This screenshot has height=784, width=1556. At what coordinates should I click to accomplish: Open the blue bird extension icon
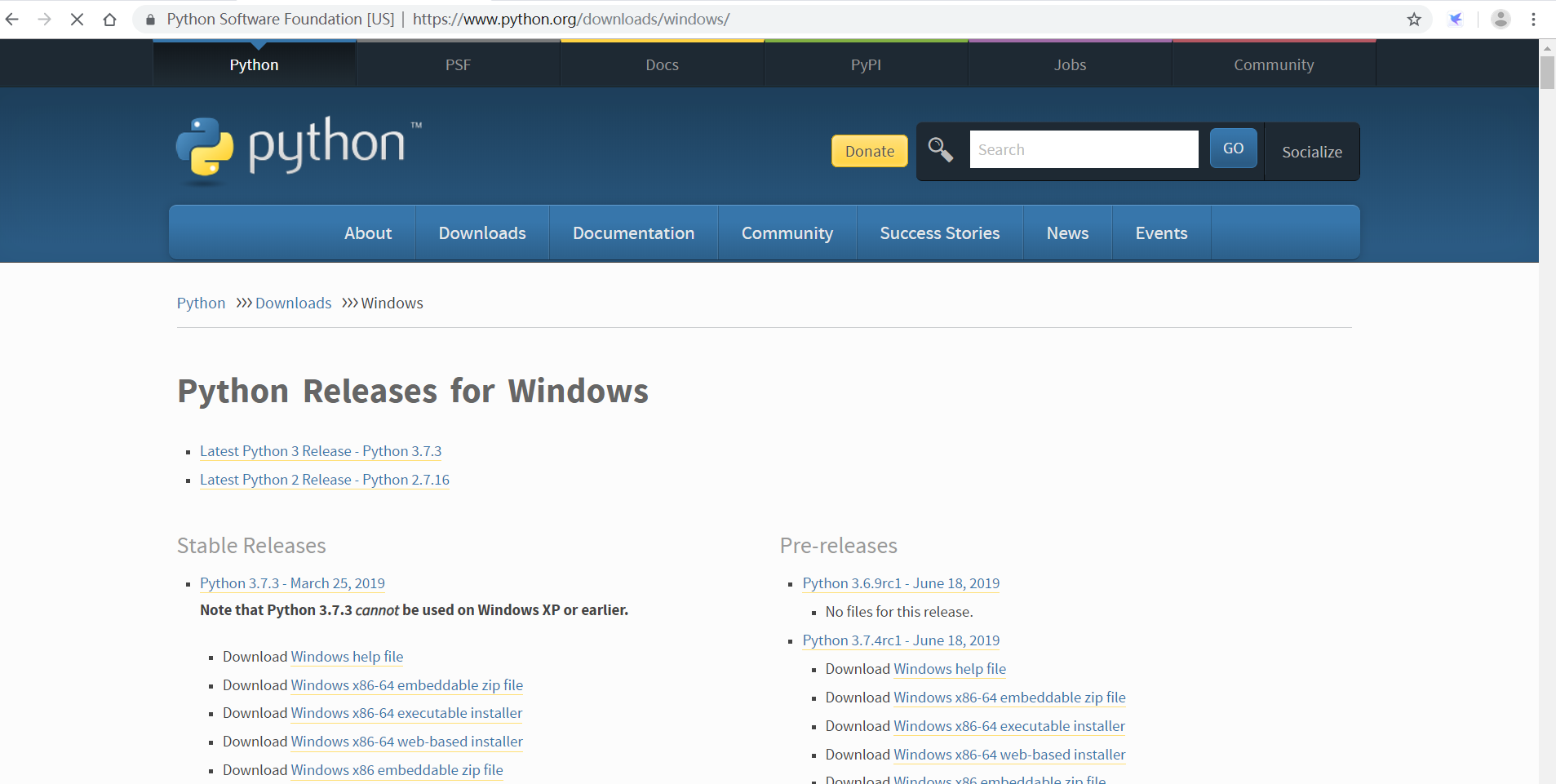(x=1456, y=19)
